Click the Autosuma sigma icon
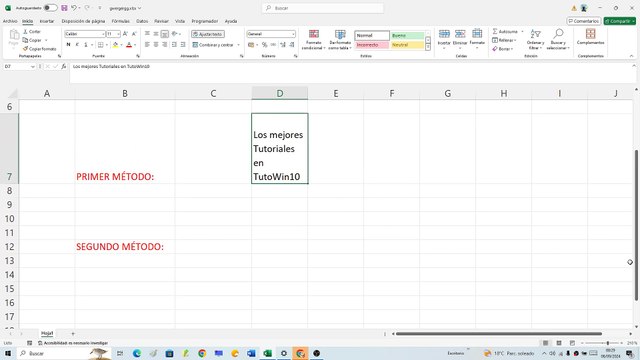The height and width of the screenshot is (360, 640). click(x=495, y=31)
